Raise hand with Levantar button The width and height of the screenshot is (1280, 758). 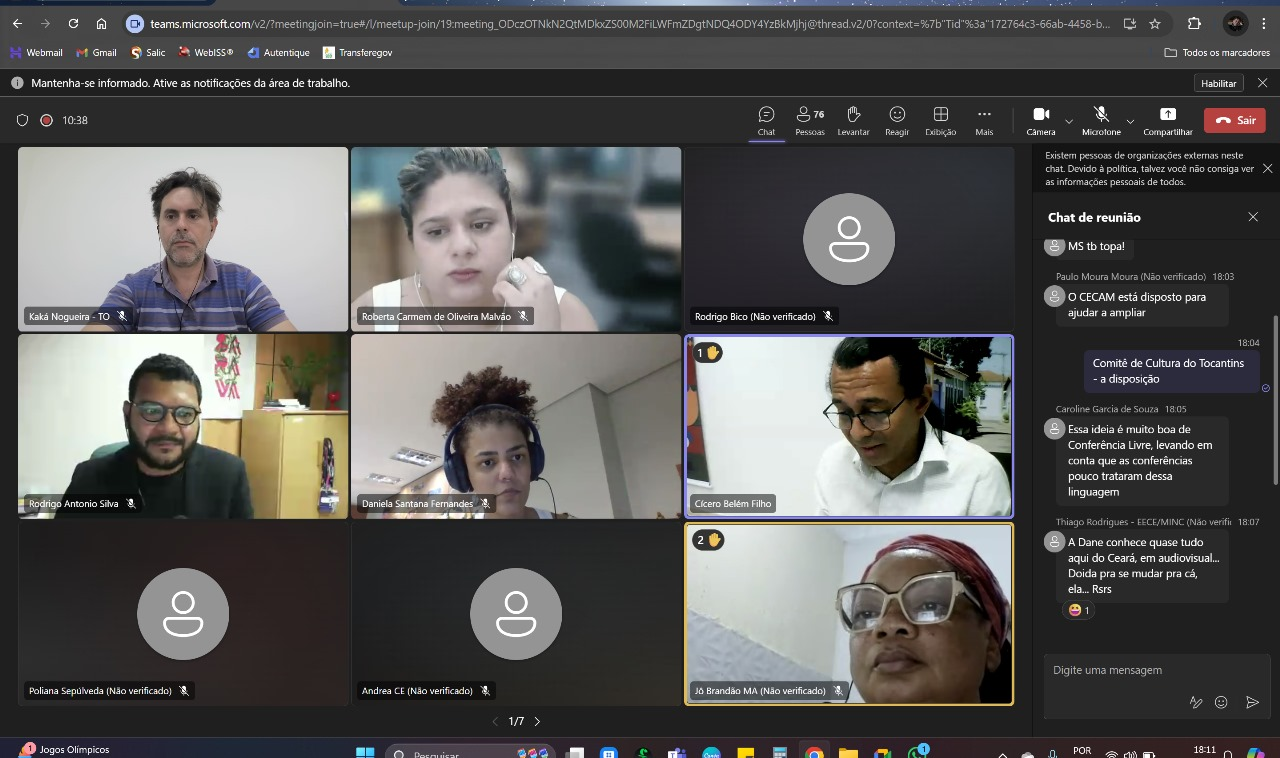coord(853,120)
